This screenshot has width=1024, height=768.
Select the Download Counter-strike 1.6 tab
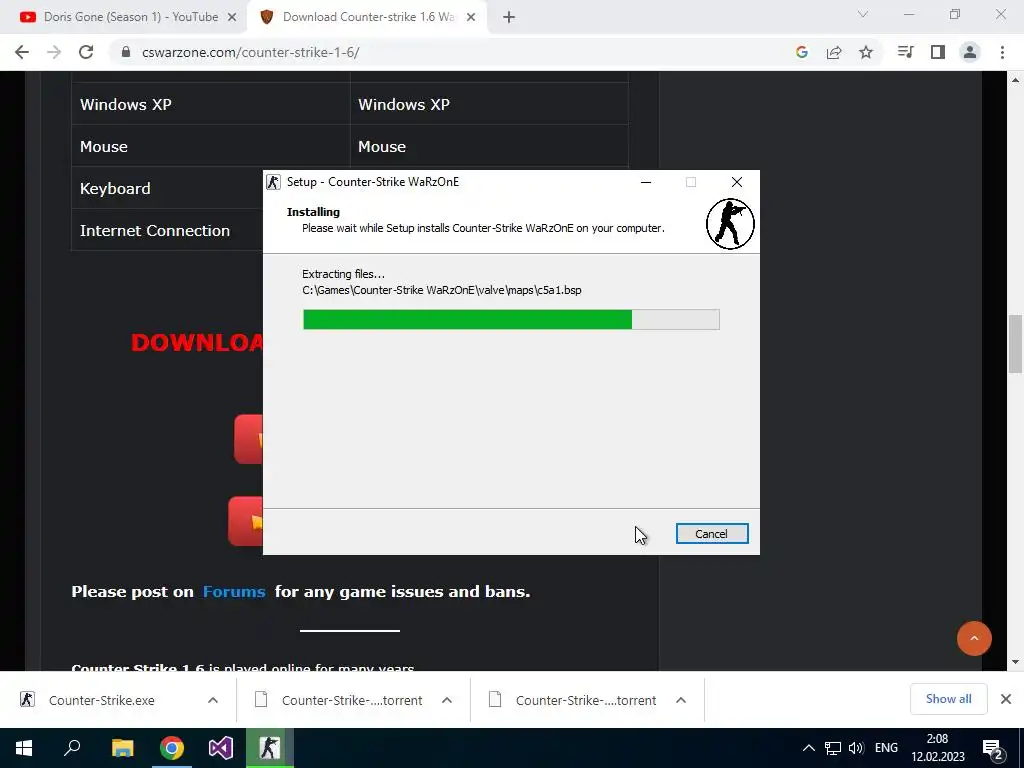pyautogui.click(x=368, y=17)
